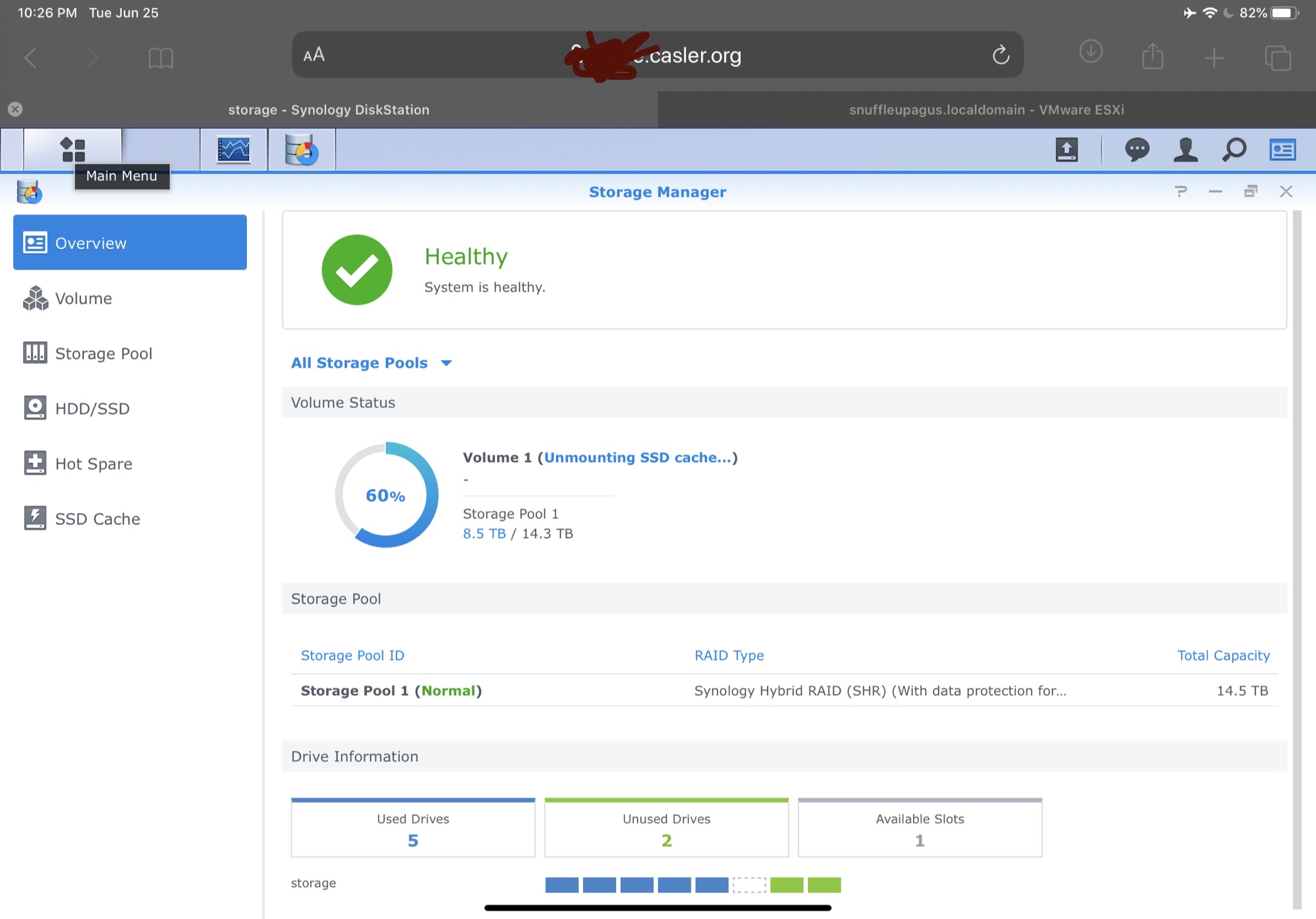The image size is (1316, 919).
Task: Go back in Safari
Action: coord(30,58)
